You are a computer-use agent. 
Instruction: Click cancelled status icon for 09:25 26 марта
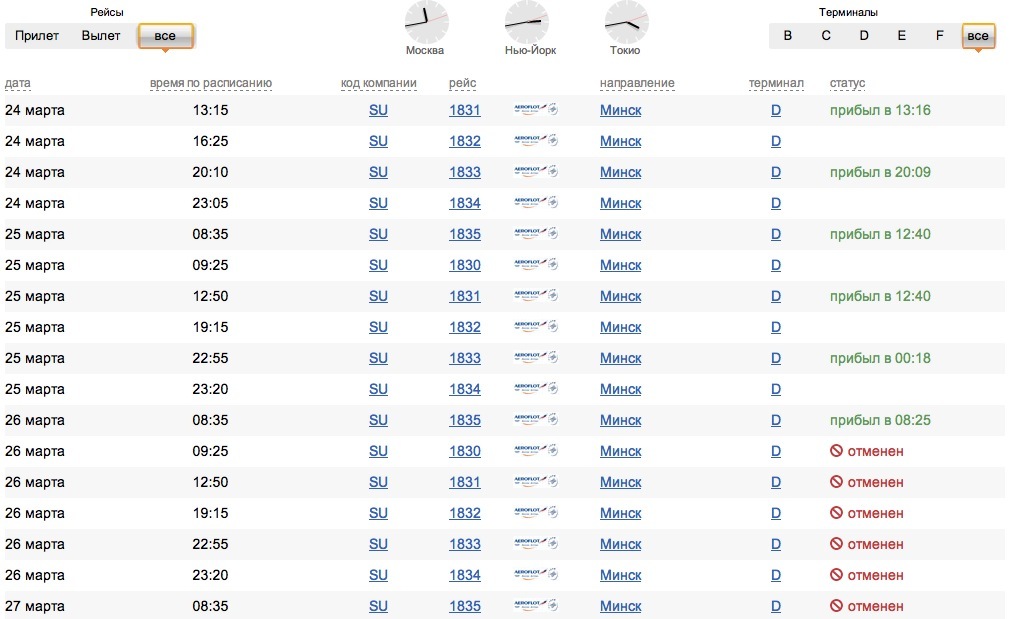836,451
